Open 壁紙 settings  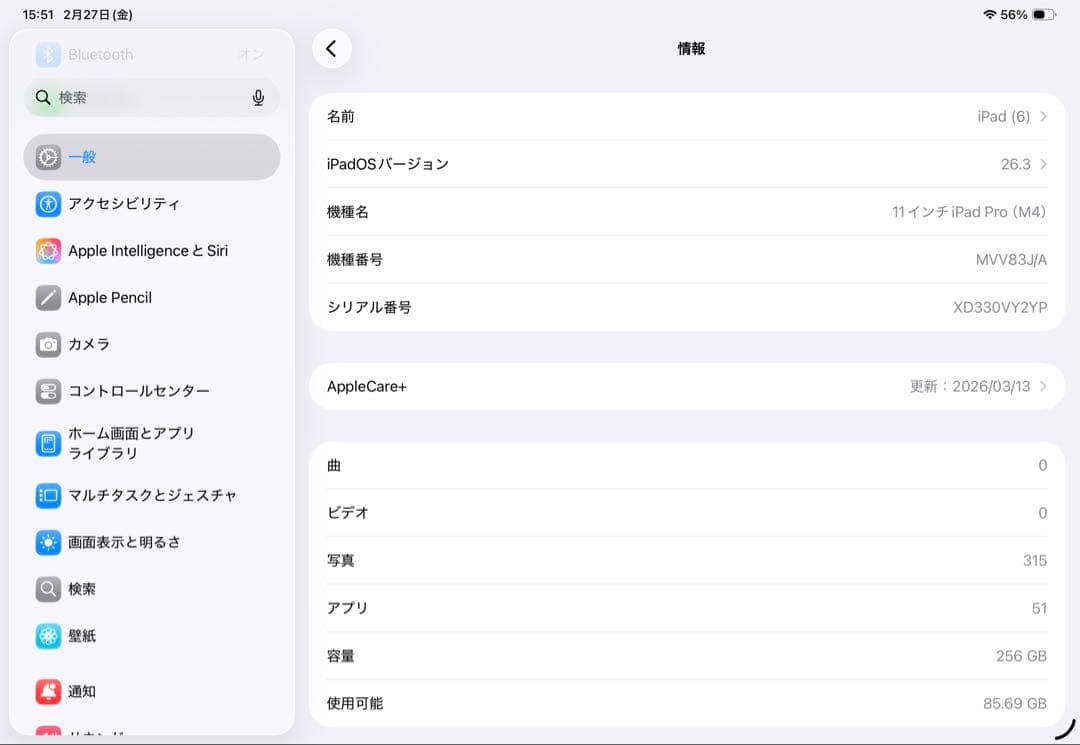coord(152,636)
